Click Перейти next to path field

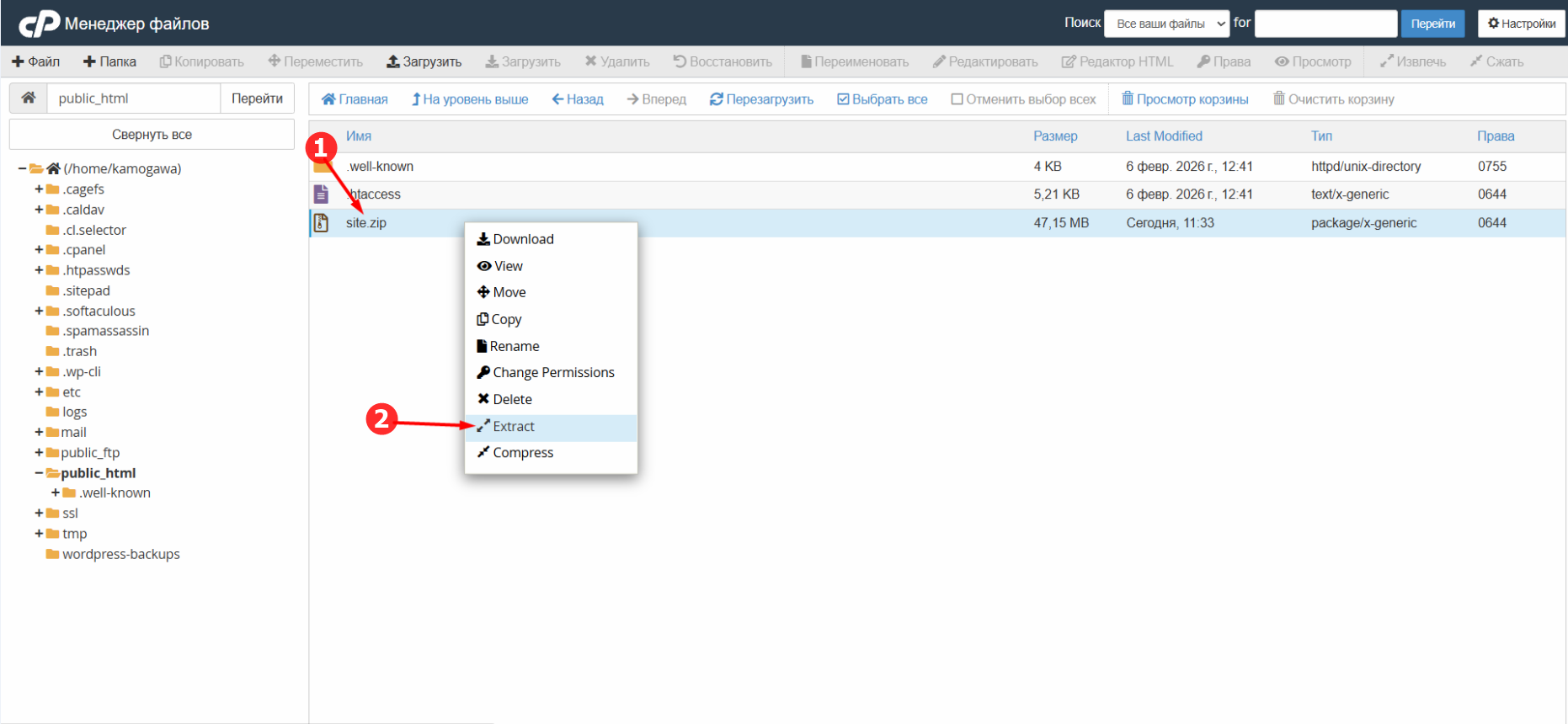pyautogui.click(x=257, y=98)
